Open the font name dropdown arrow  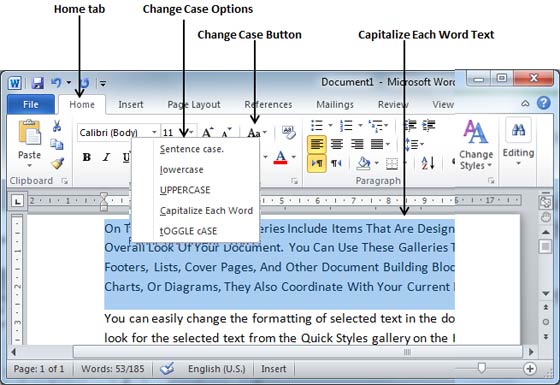154,132
